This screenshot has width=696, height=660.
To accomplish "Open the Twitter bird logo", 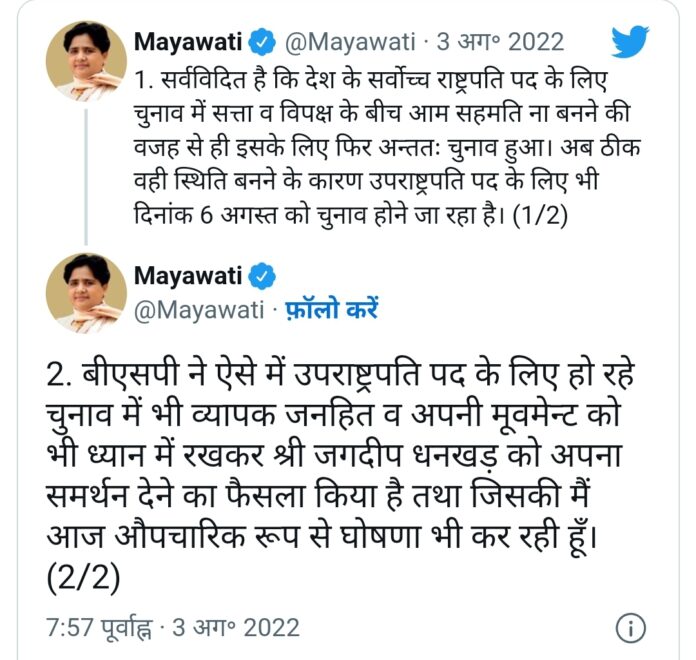I will tap(629, 42).
